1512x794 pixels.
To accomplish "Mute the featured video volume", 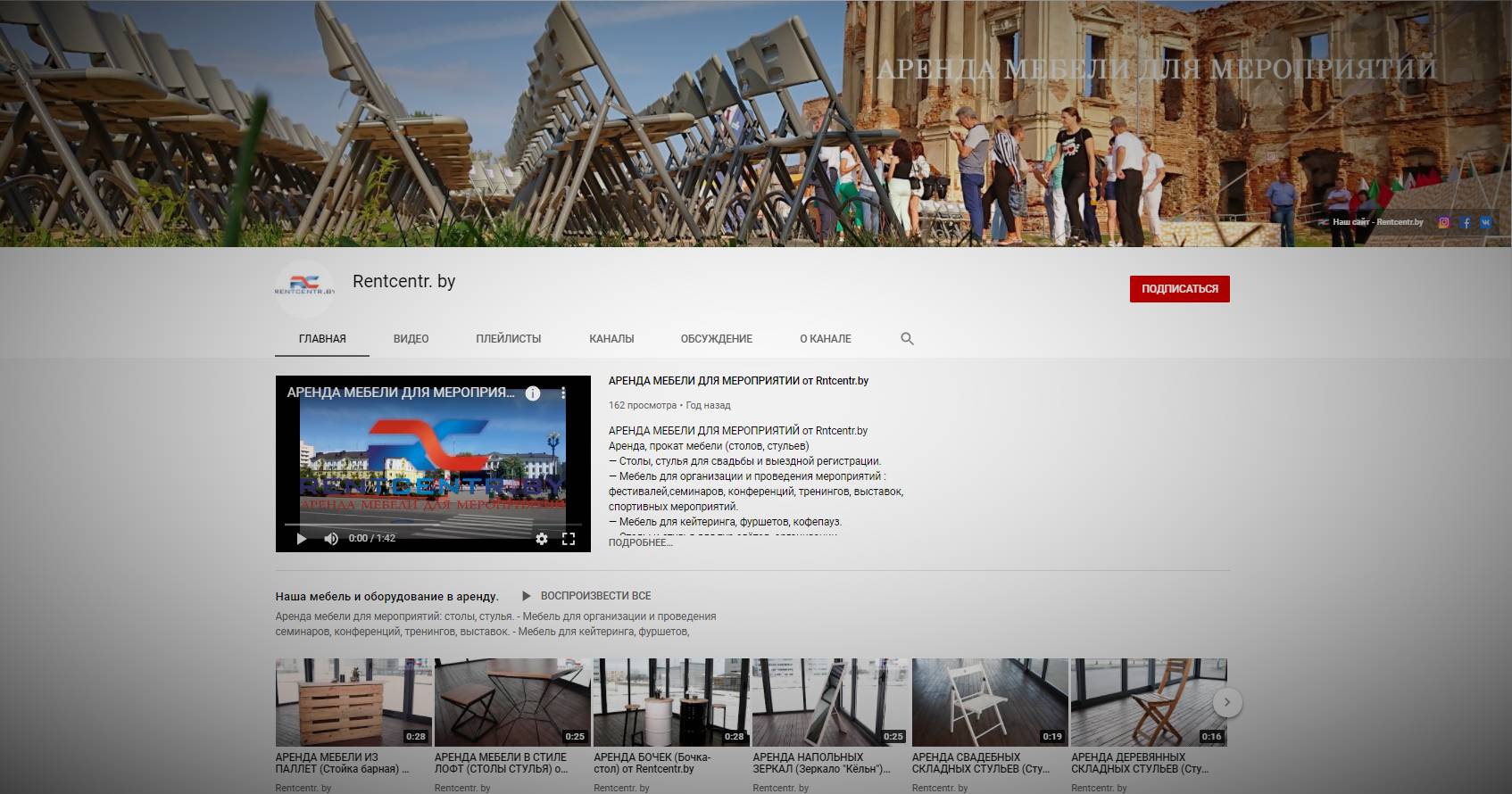I will click(331, 538).
